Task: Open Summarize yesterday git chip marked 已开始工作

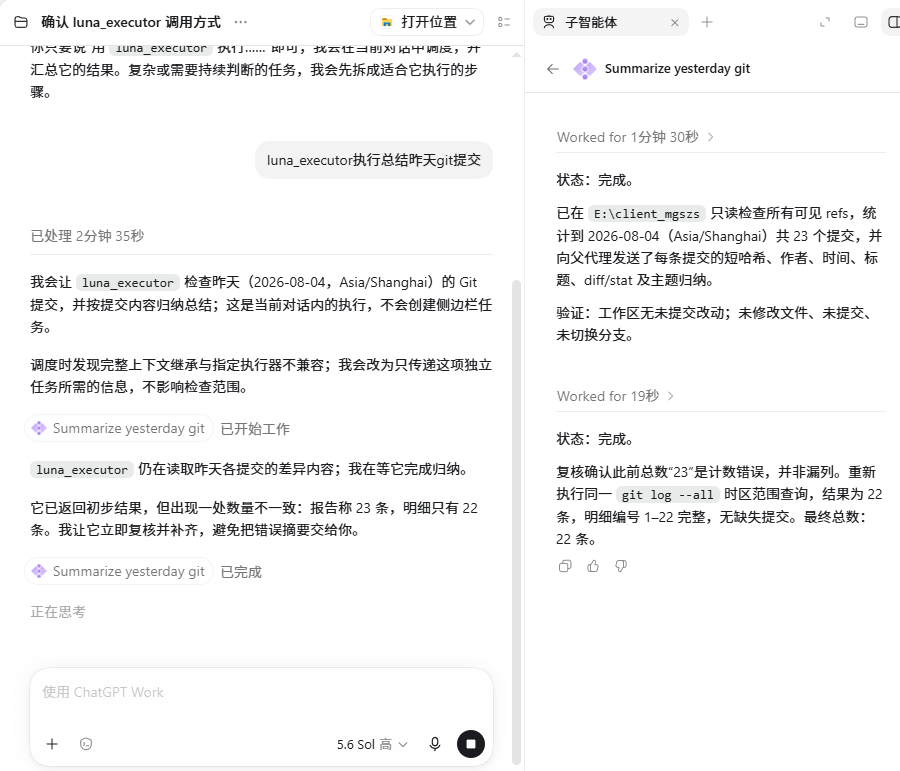Action: [119, 428]
